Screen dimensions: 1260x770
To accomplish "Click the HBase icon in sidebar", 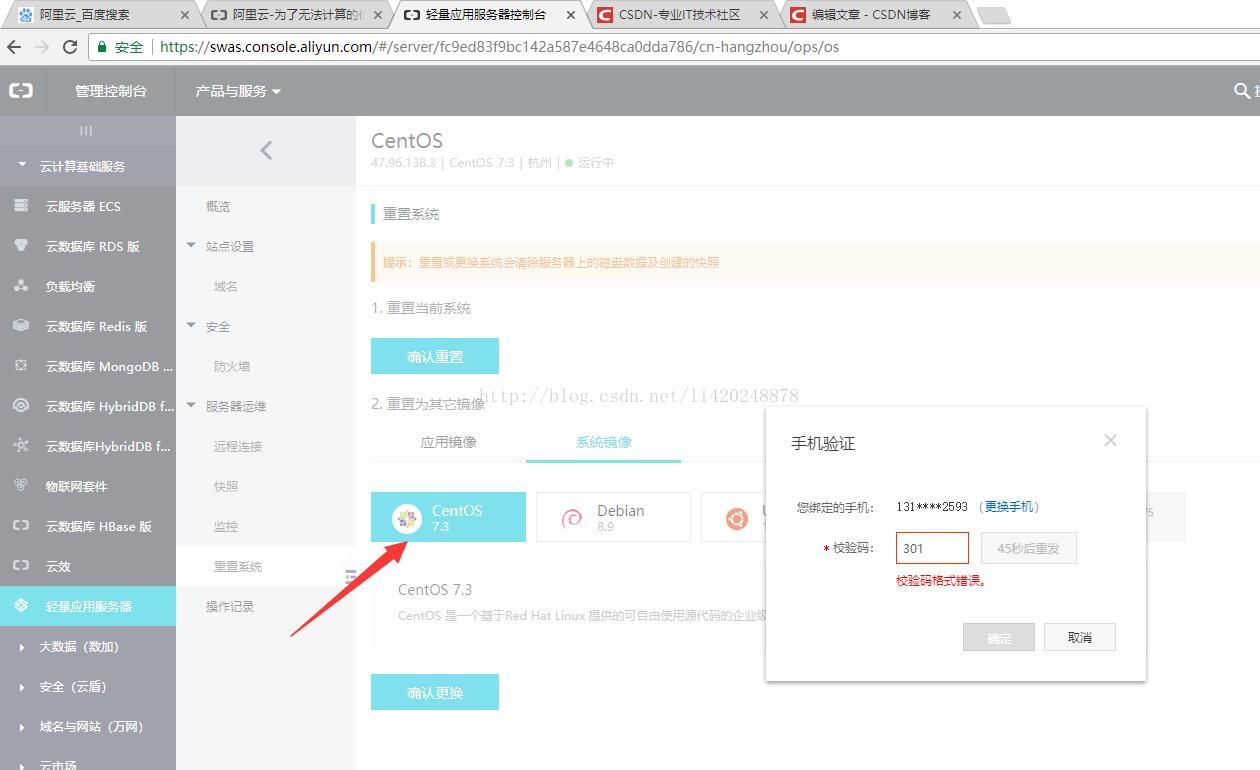I will [21, 526].
